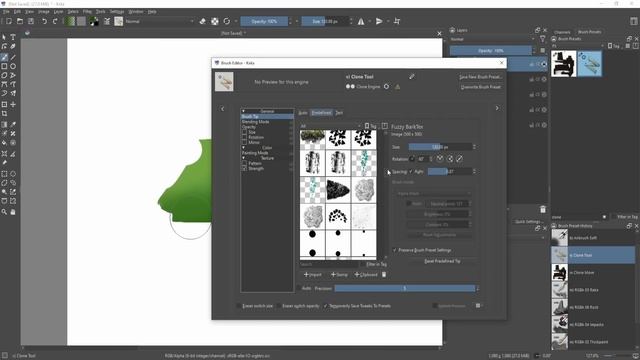Toggle Temporarily Save Tweaks To Presets

click(x=325, y=306)
